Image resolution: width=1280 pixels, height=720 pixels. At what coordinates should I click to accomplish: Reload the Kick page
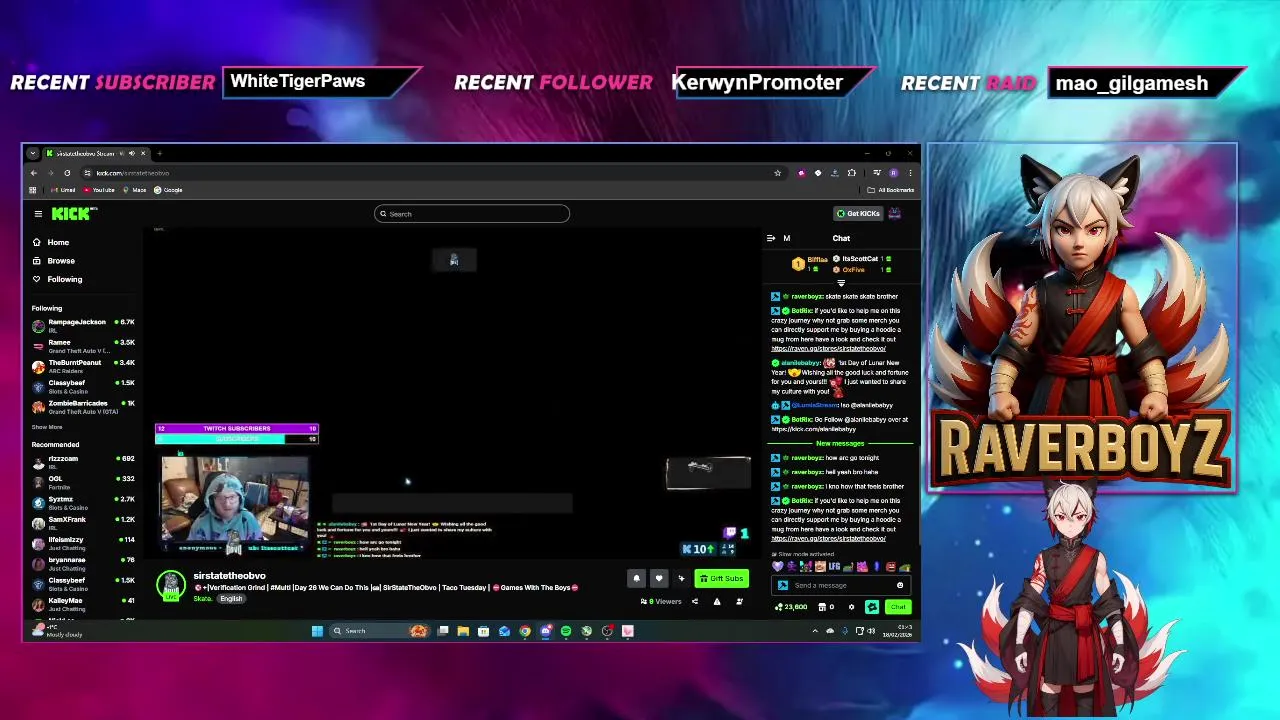point(67,173)
